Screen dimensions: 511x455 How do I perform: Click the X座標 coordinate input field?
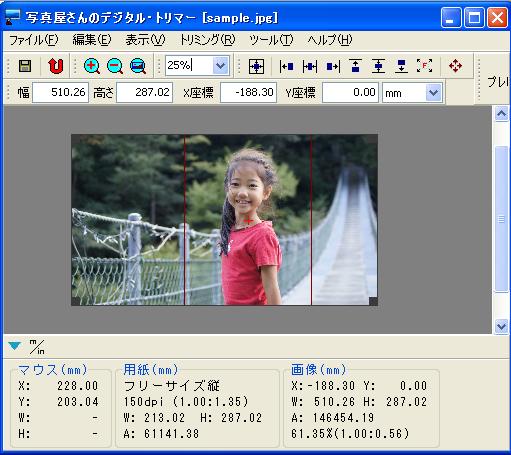coord(248,92)
